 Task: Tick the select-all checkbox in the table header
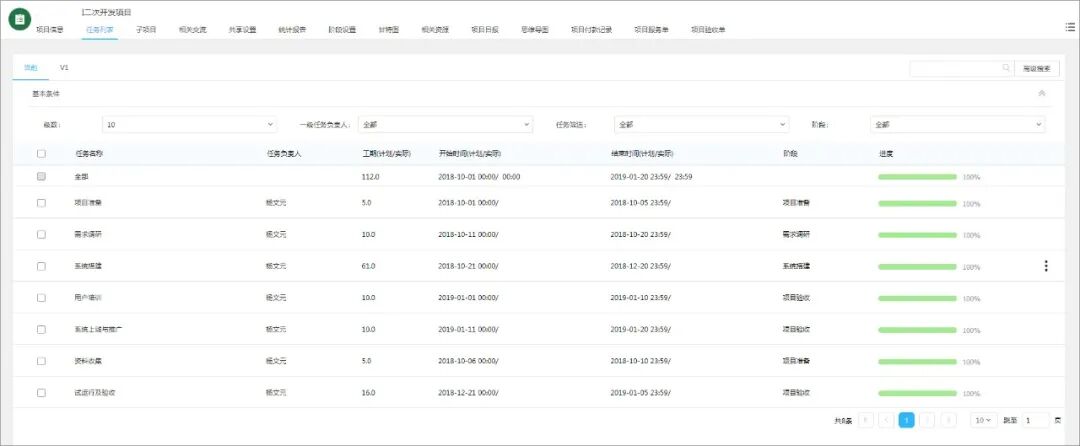pyautogui.click(x=41, y=153)
